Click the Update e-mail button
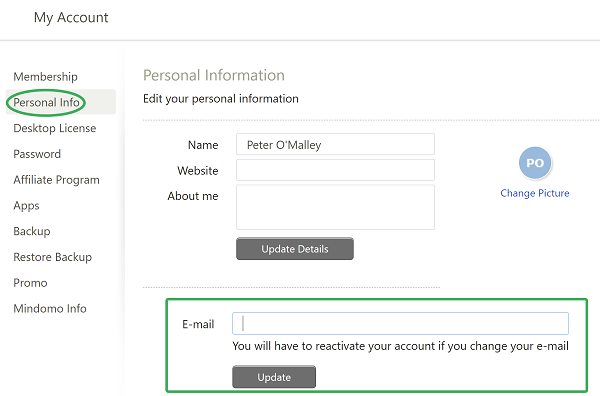 click(274, 377)
